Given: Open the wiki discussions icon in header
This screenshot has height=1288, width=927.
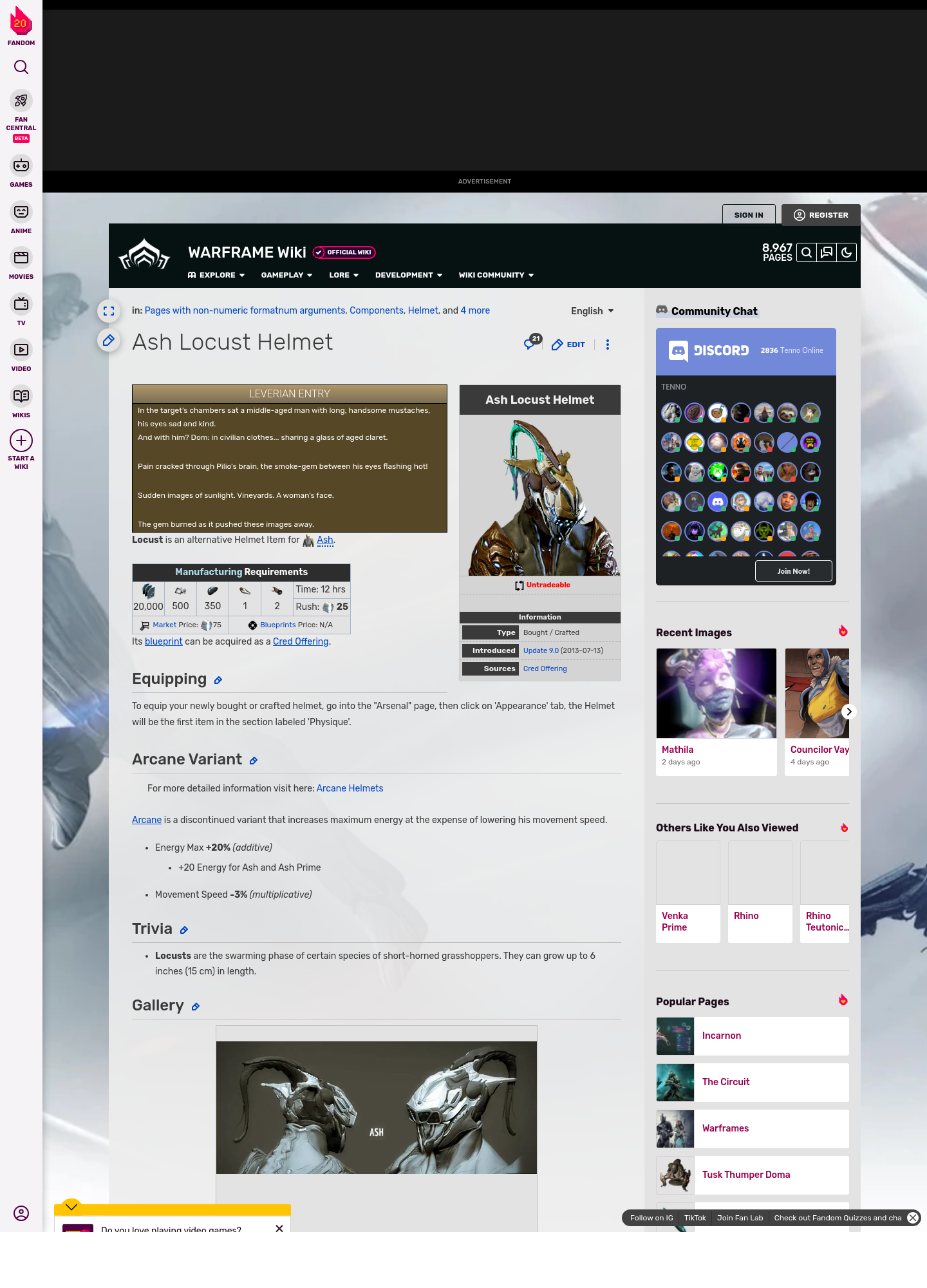Looking at the screenshot, I should 827,252.
